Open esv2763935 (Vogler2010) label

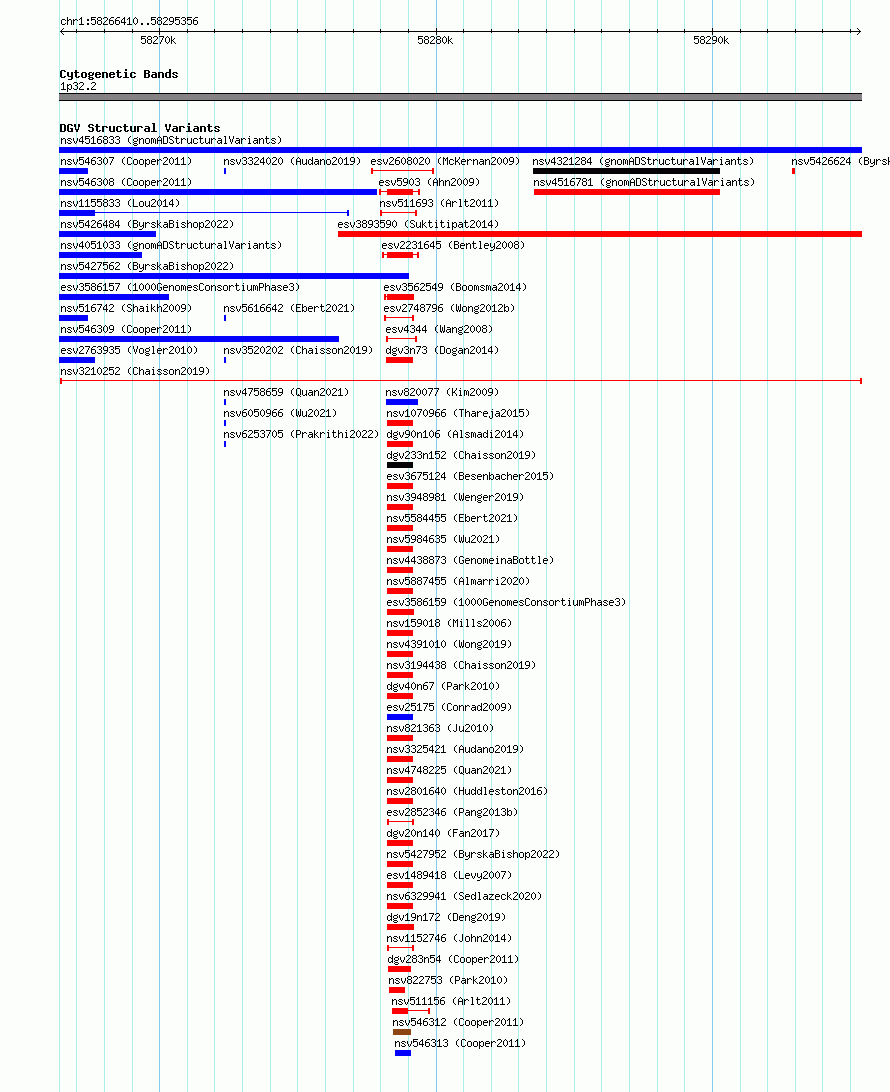[129, 349]
